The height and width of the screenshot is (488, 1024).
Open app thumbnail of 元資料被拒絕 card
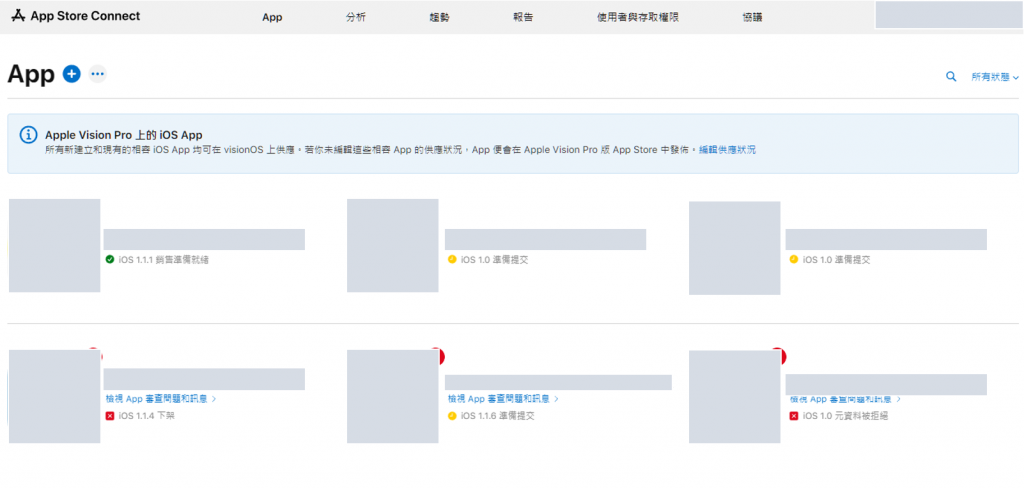pyautogui.click(x=735, y=397)
